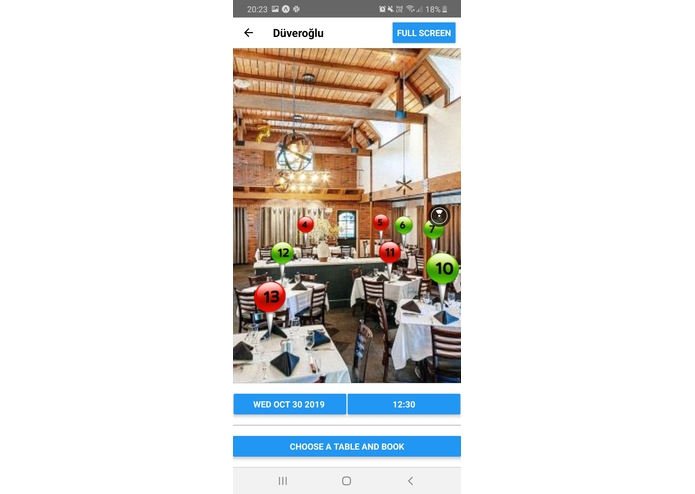
Task: Open the 12:30 time picker
Action: click(x=404, y=404)
